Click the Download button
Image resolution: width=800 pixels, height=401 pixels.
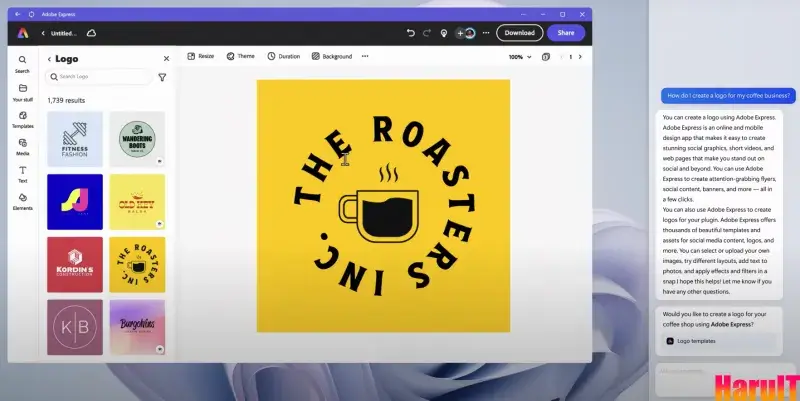pyautogui.click(x=519, y=33)
